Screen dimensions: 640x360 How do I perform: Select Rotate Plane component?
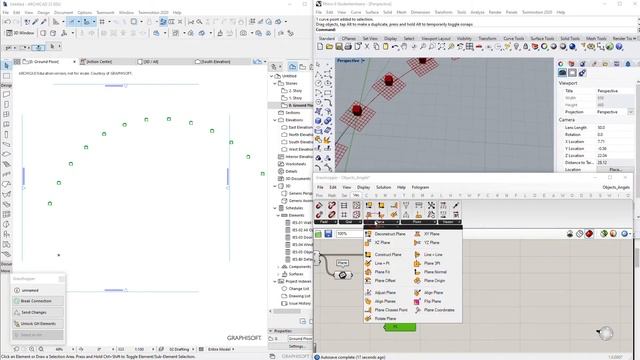click(x=381, y=318)
